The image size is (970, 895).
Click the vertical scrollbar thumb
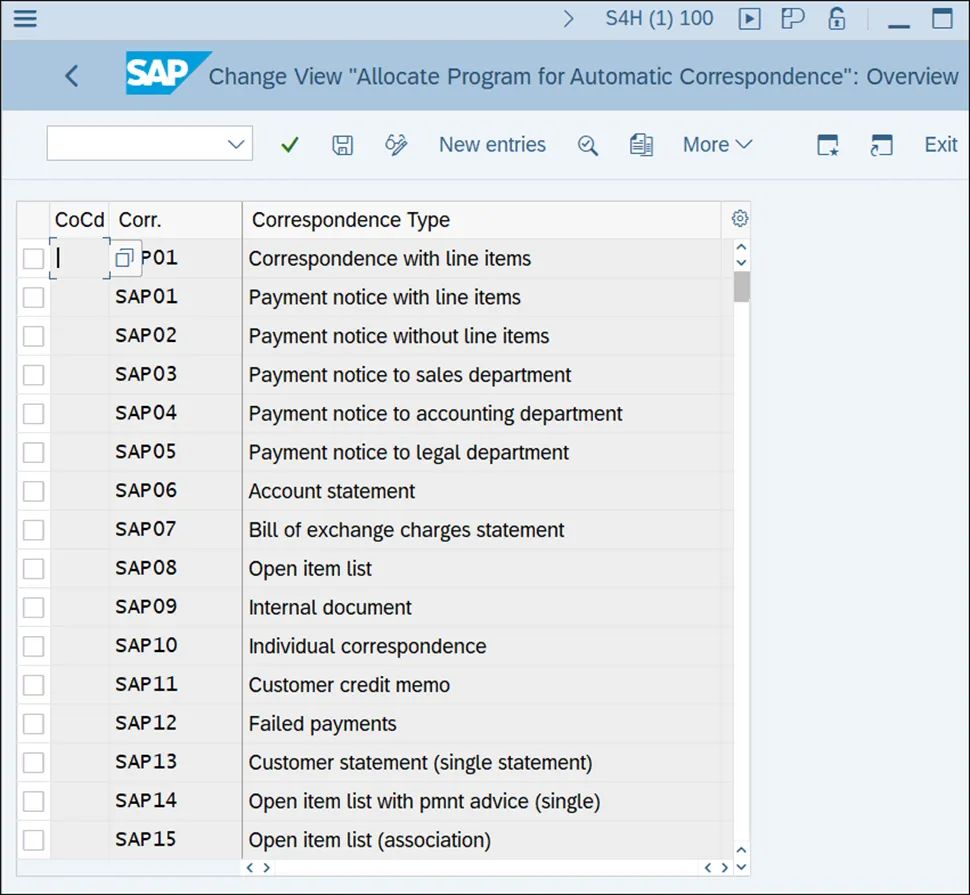click(x=741, y=287)
